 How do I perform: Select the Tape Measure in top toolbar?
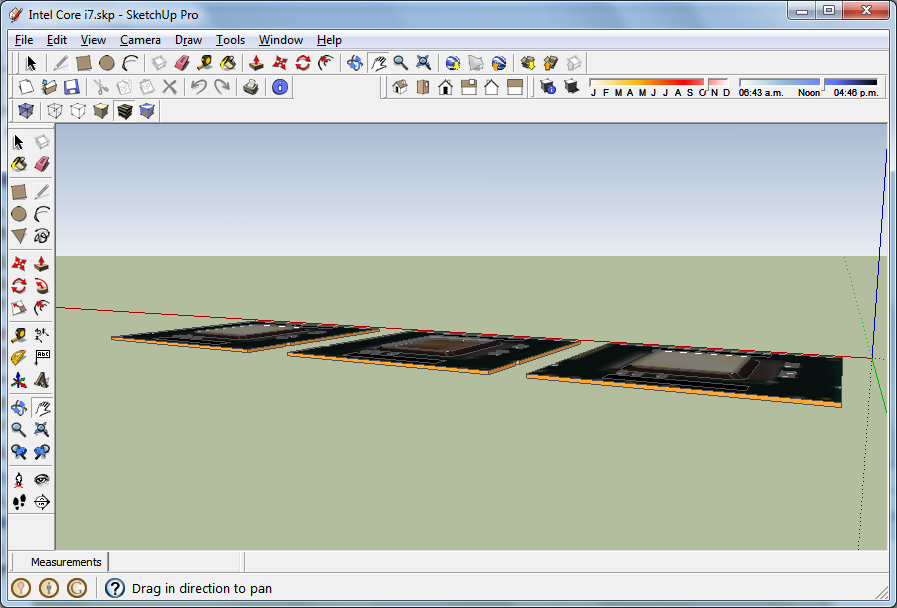point(205,63)
